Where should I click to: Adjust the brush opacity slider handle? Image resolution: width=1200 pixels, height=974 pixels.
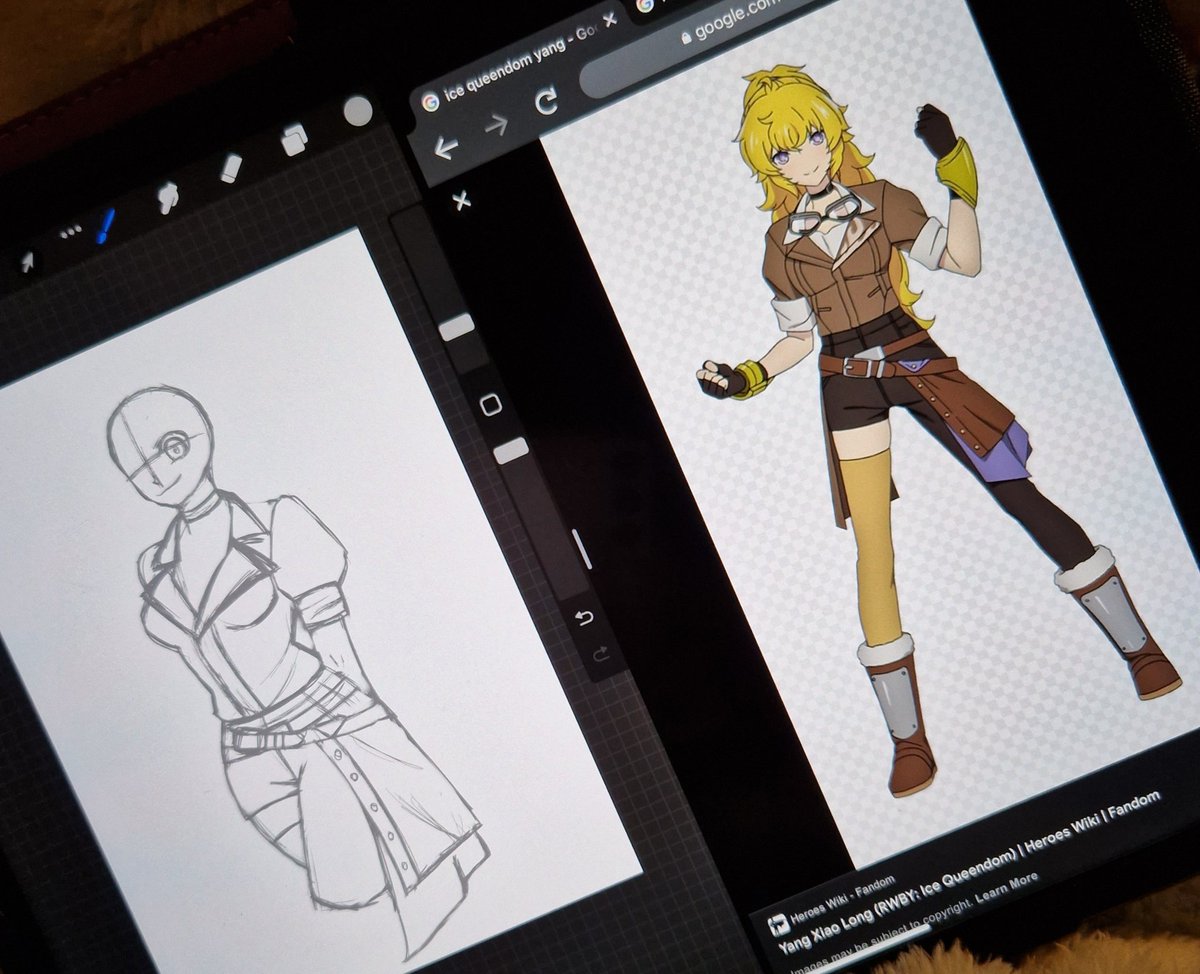511,450
